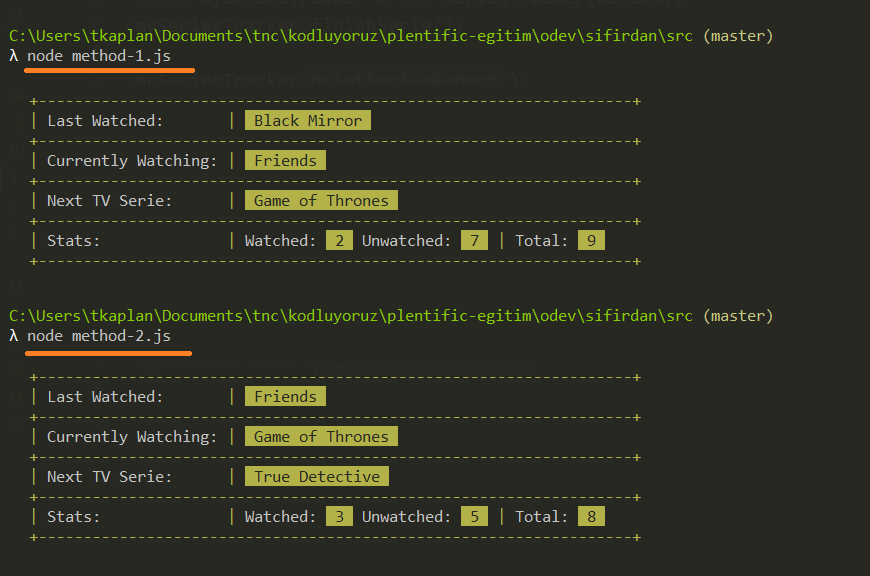Image resolution: width=870 pixels, height=576 pixels.
Task: Click 'Unwatched:' label in first table stats
Action: click(x=406, y=240)
